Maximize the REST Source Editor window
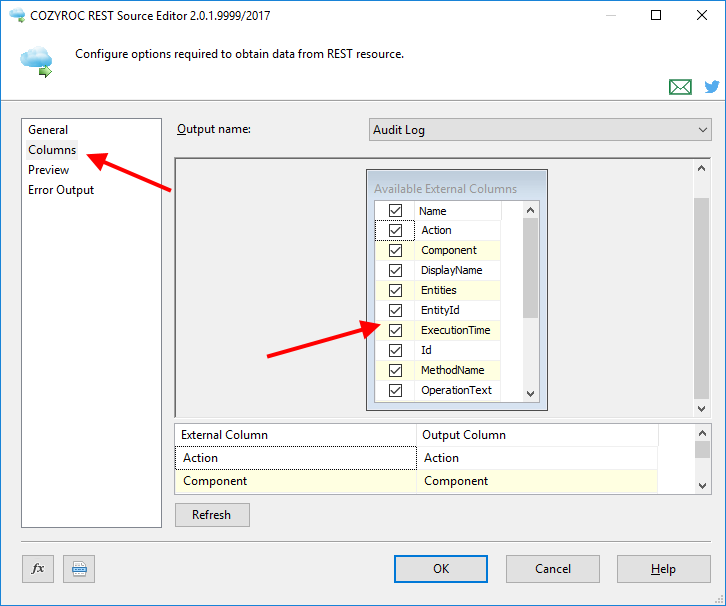The width and height of the screenshot is (726, 606). tap(656, 15)
